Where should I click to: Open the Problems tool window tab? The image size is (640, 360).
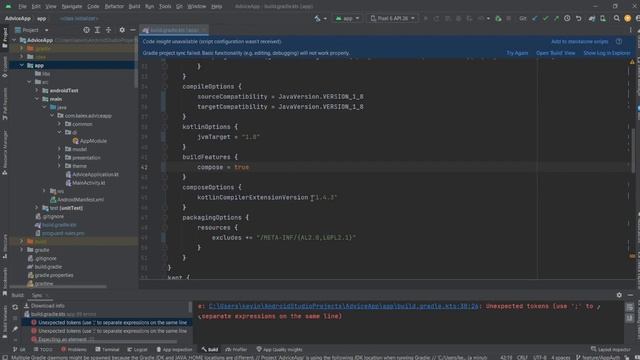pos(74,350)
